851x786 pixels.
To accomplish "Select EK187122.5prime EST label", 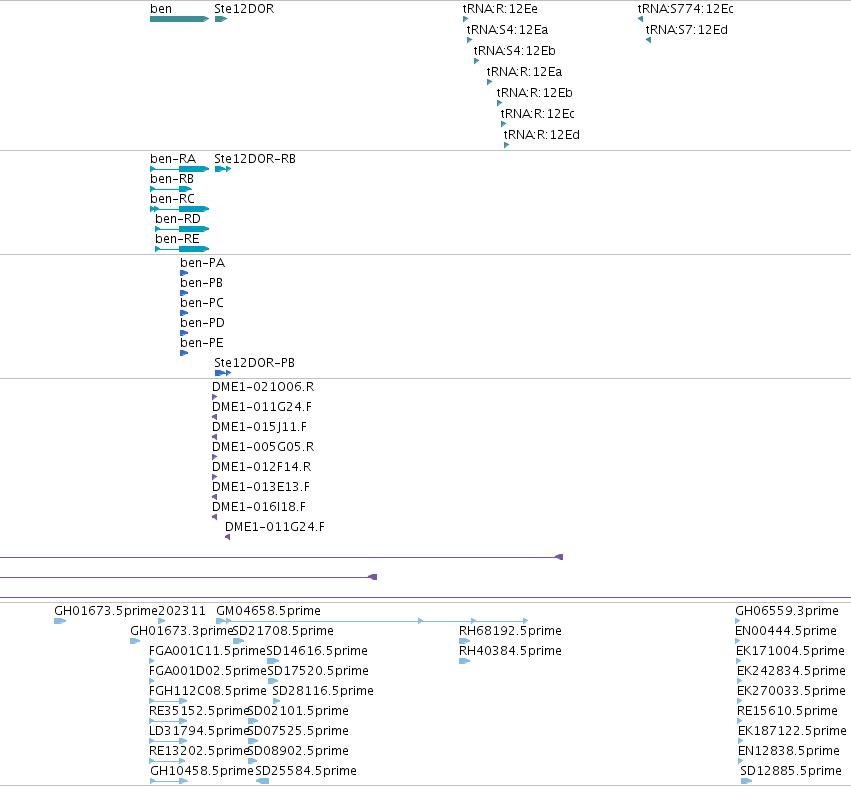I will click(x=792, y=731).
